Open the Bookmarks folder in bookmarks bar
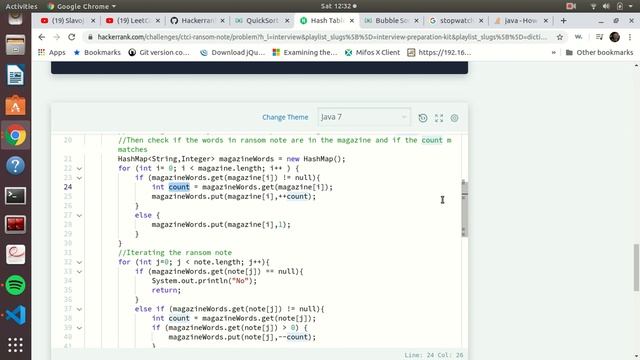Viewport: 640px width, 360px height. pyautogui.click(x=97, y=52)
